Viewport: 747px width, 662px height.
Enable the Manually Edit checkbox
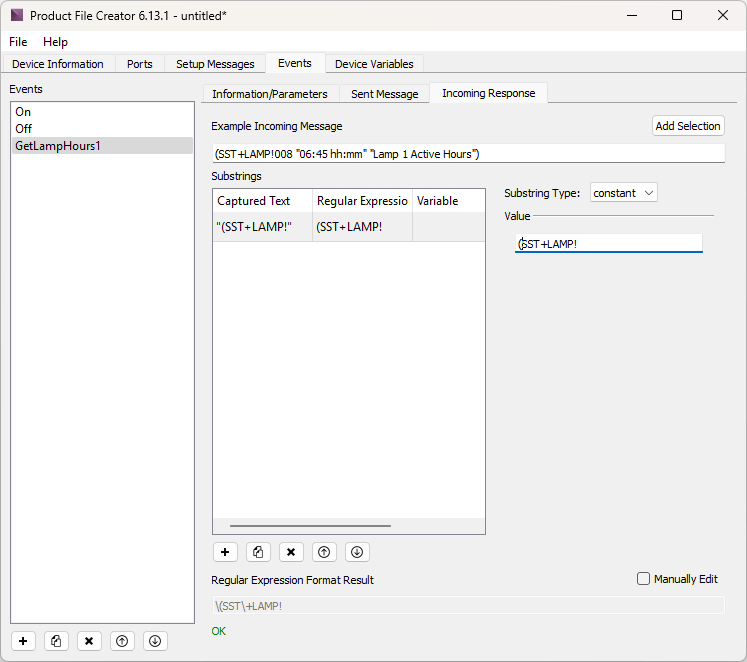coord(644,579)
